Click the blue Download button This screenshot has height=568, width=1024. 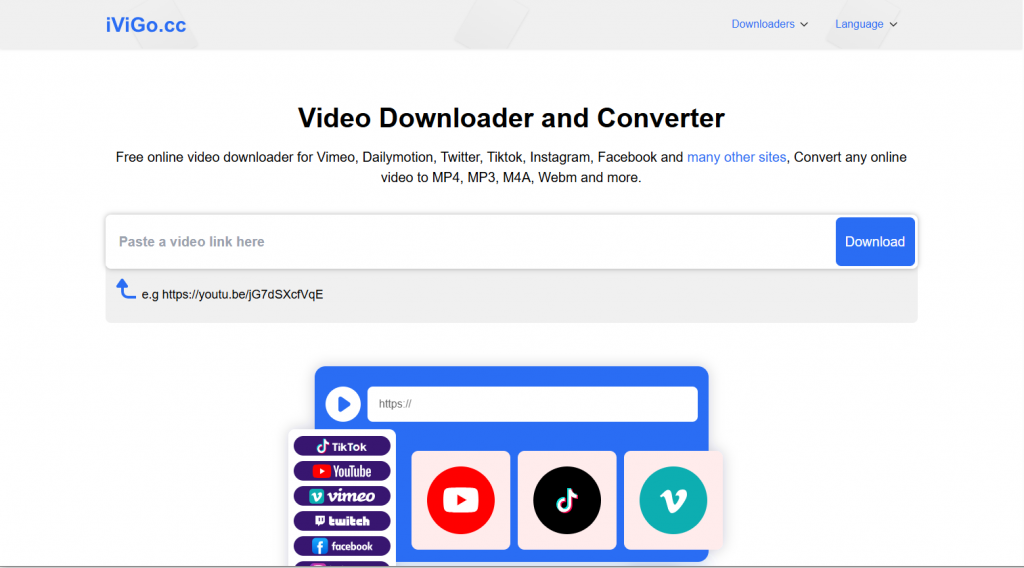pos(874,242)
